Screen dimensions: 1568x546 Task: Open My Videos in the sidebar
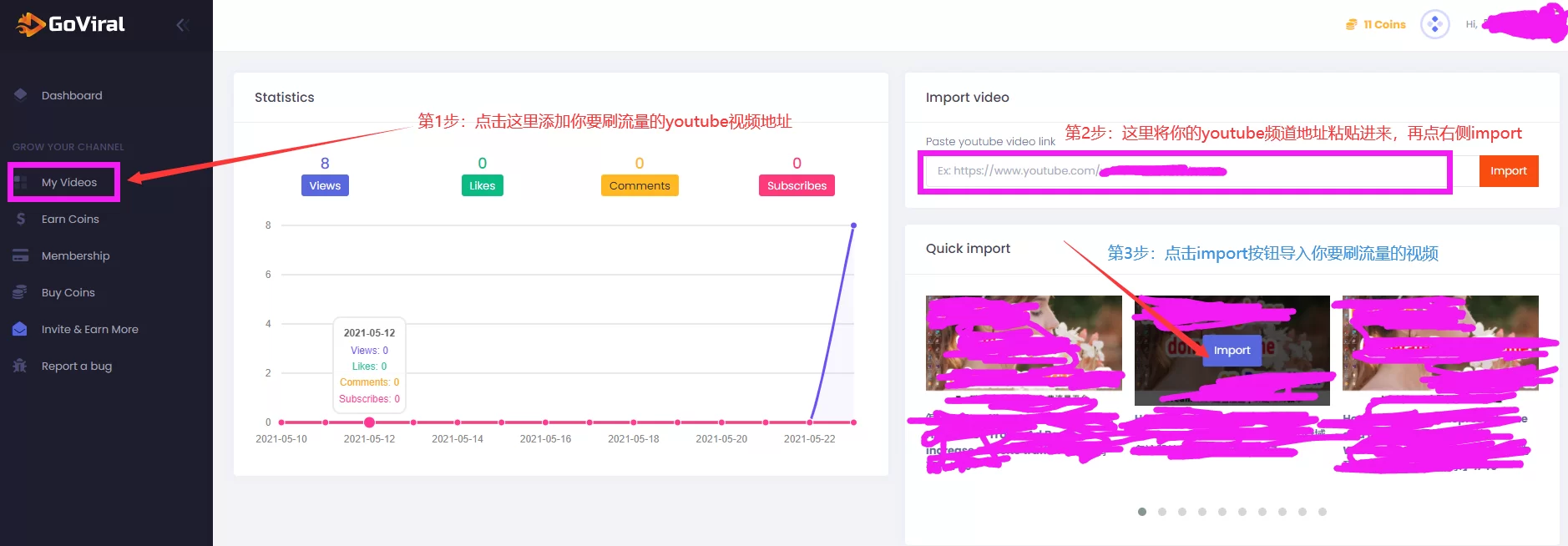tap(69, 182)
